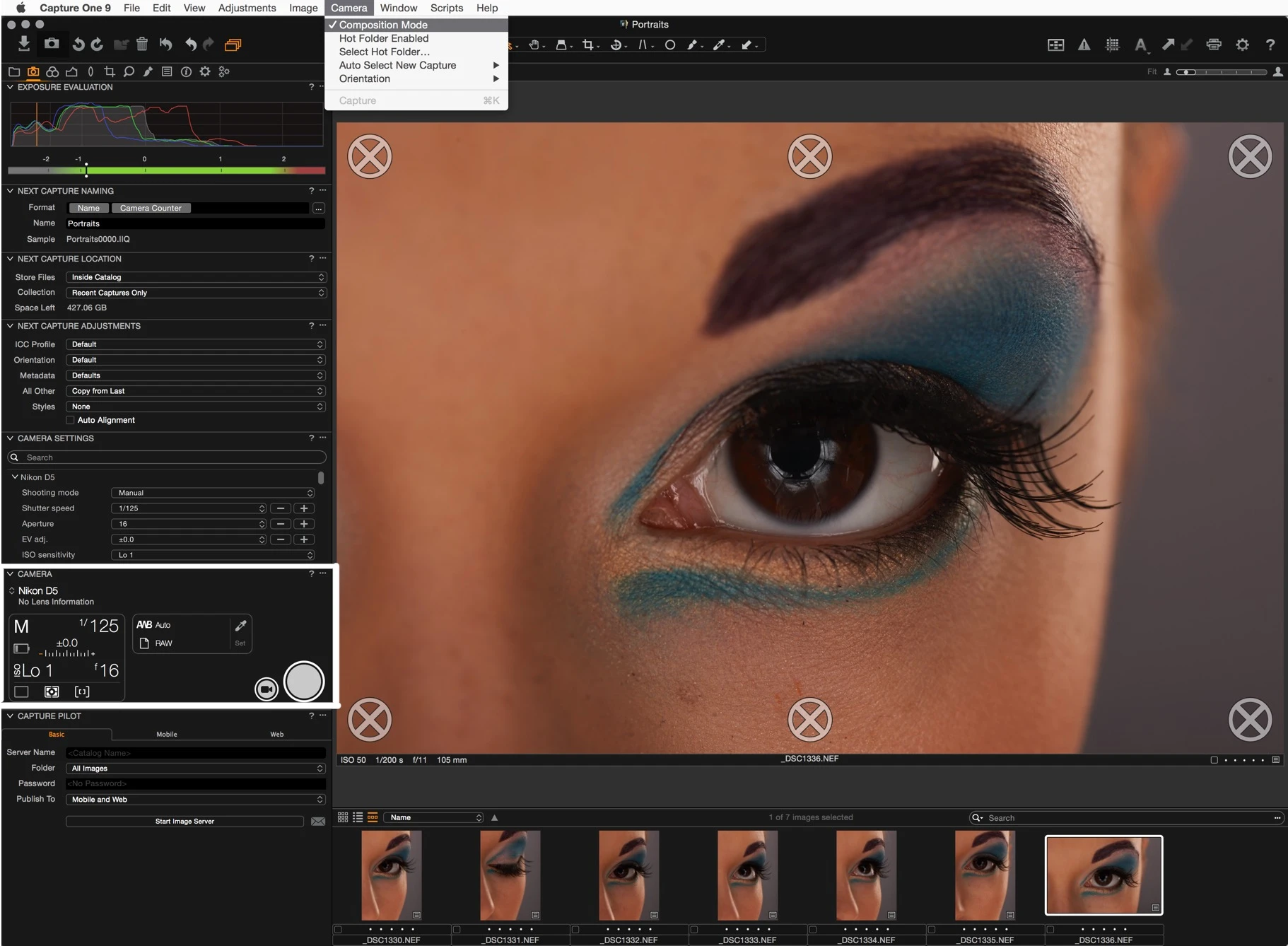Delete image using trash can icon
Viewport: 1288px width, 946px height.
pyautogui.click(x=142, y=45)
